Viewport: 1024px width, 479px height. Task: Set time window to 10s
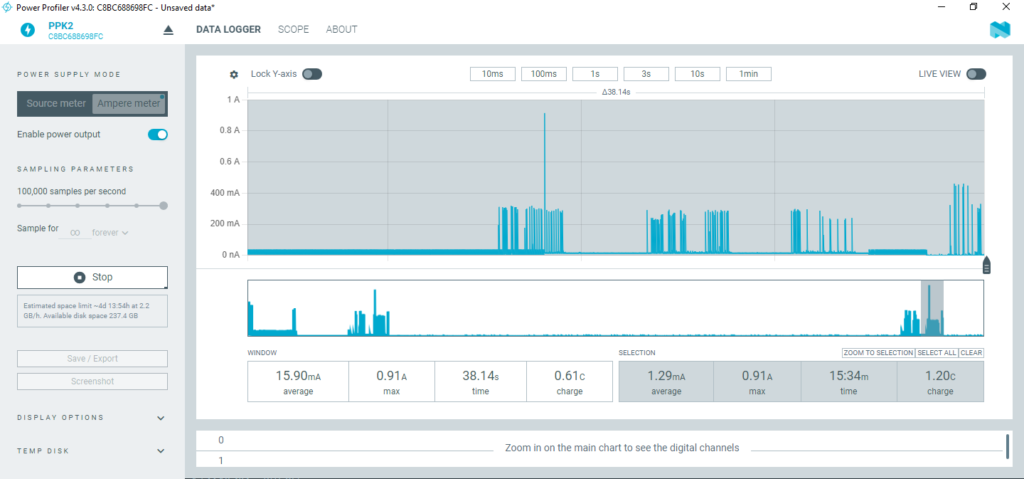click(x=697, y=74)
